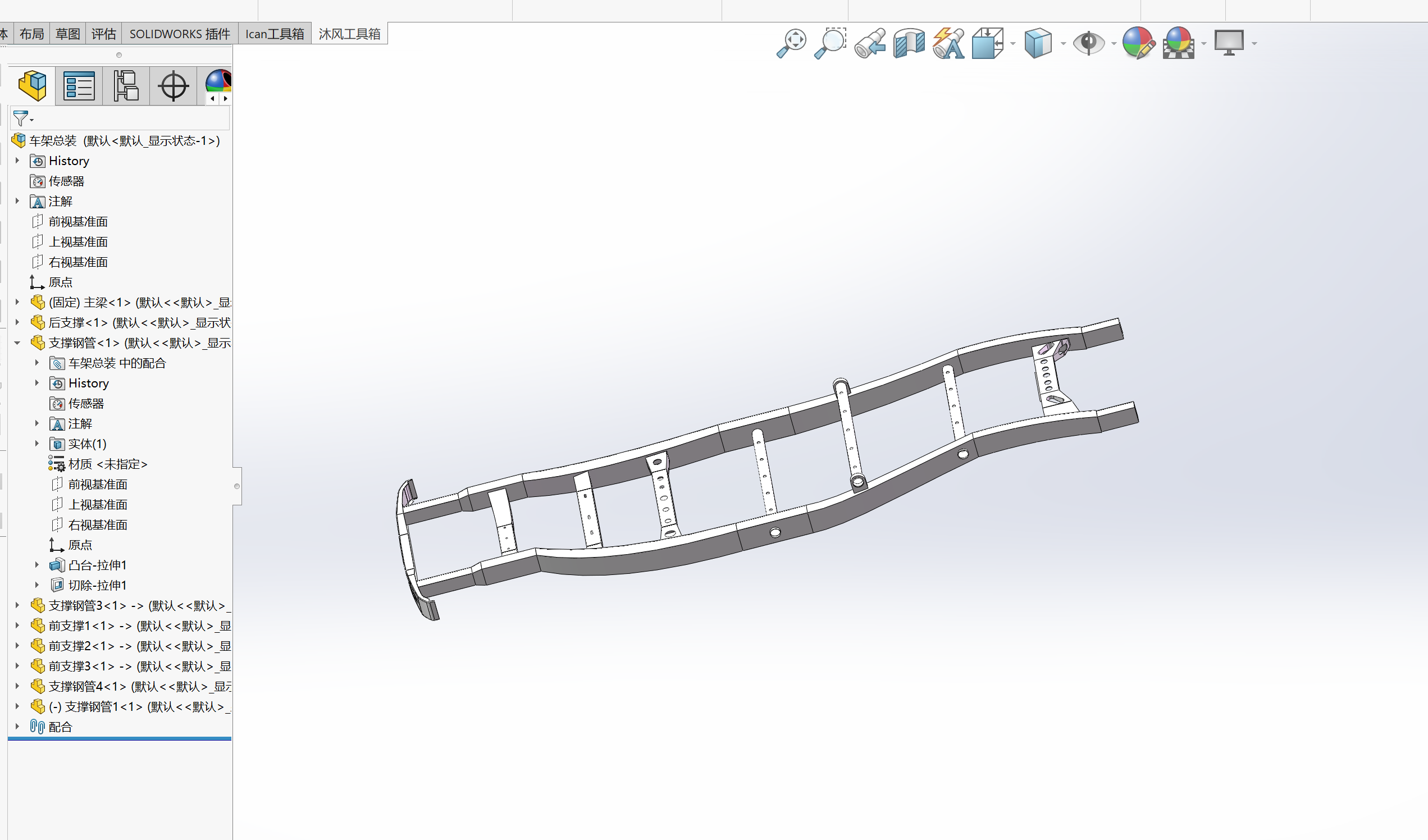Click the View Settings monitor icon
This screenshot has width=1428, height=840.
(1229, 43)
